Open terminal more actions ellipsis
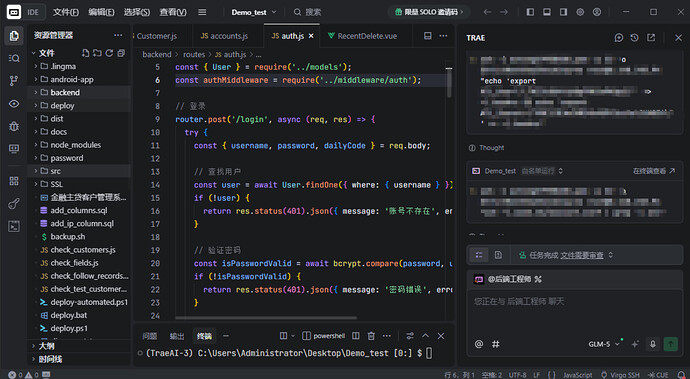The width and height of the screenshot is (690, 379). (386, 336)
